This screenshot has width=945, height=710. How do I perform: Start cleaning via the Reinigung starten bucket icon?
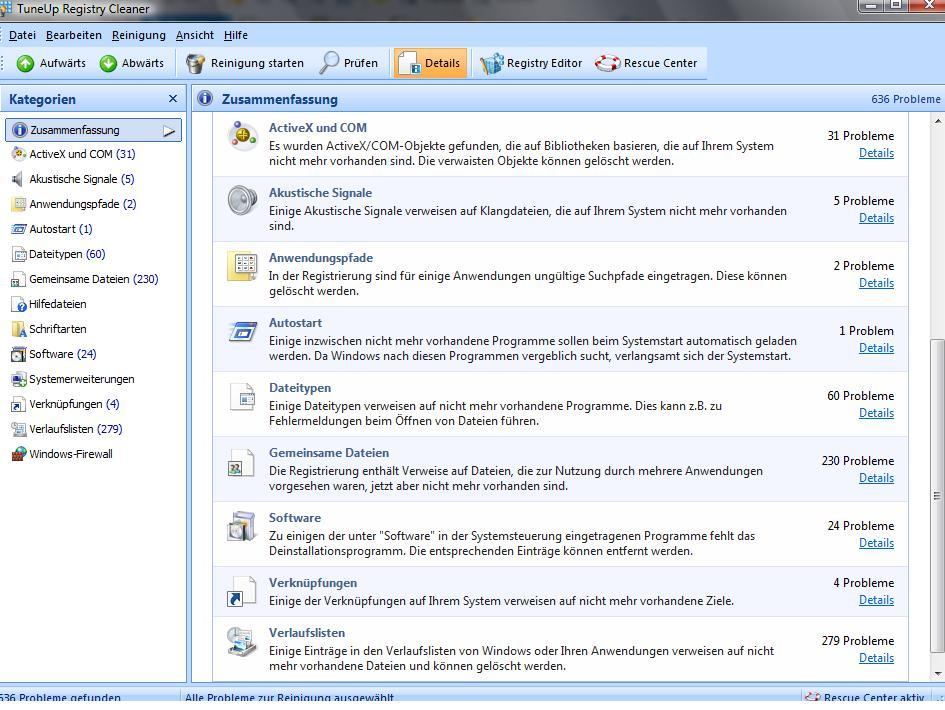pyautogui.click(x=195, y=63)
